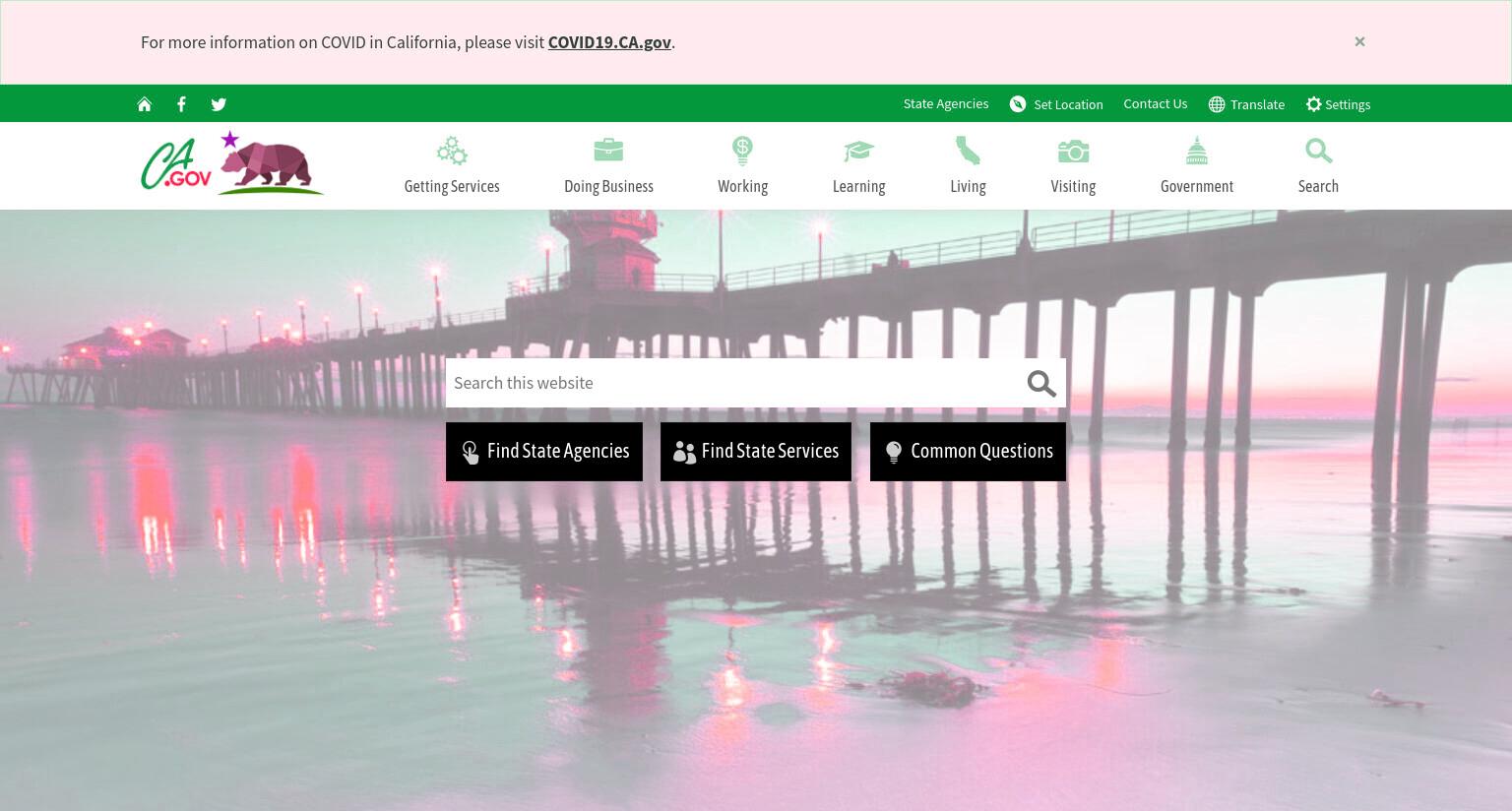Click the Working lightbulb dollar icon
The height and width of the screenshot is (811, 1512).
pyautogui.click(x=742, y=151)
